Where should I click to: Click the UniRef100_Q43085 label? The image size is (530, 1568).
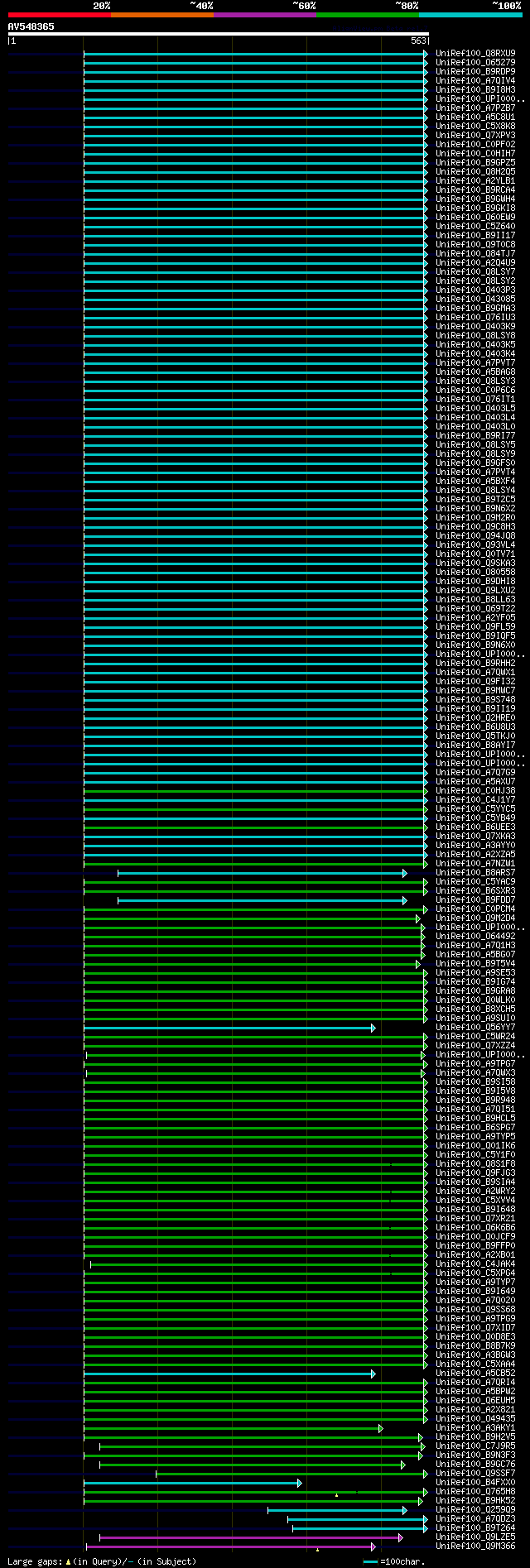(x=475, y=299)
